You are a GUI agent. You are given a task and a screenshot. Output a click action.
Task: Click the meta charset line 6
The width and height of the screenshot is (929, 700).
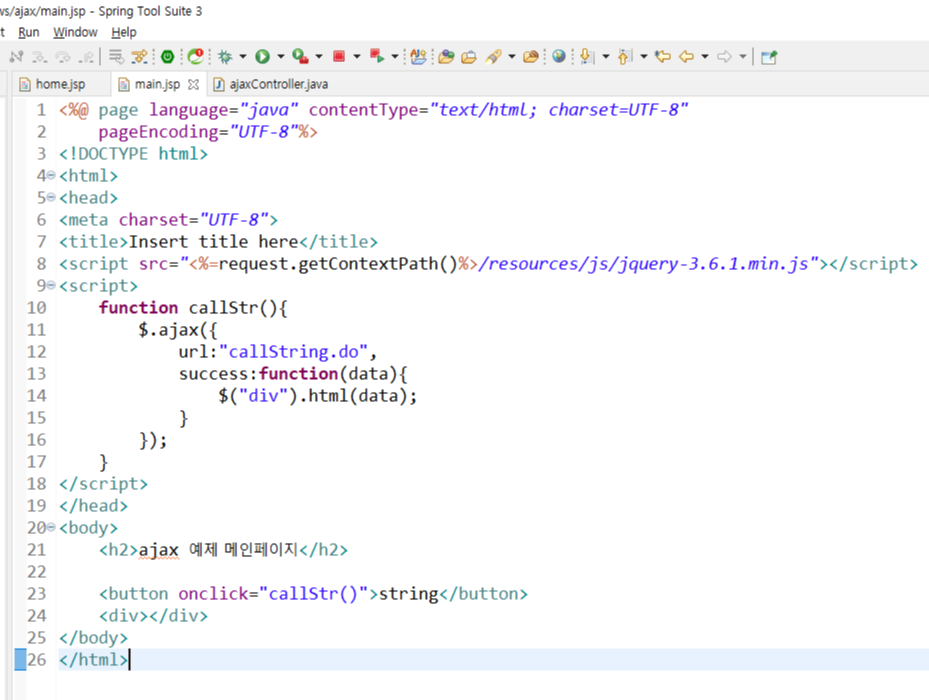point(168,220)
